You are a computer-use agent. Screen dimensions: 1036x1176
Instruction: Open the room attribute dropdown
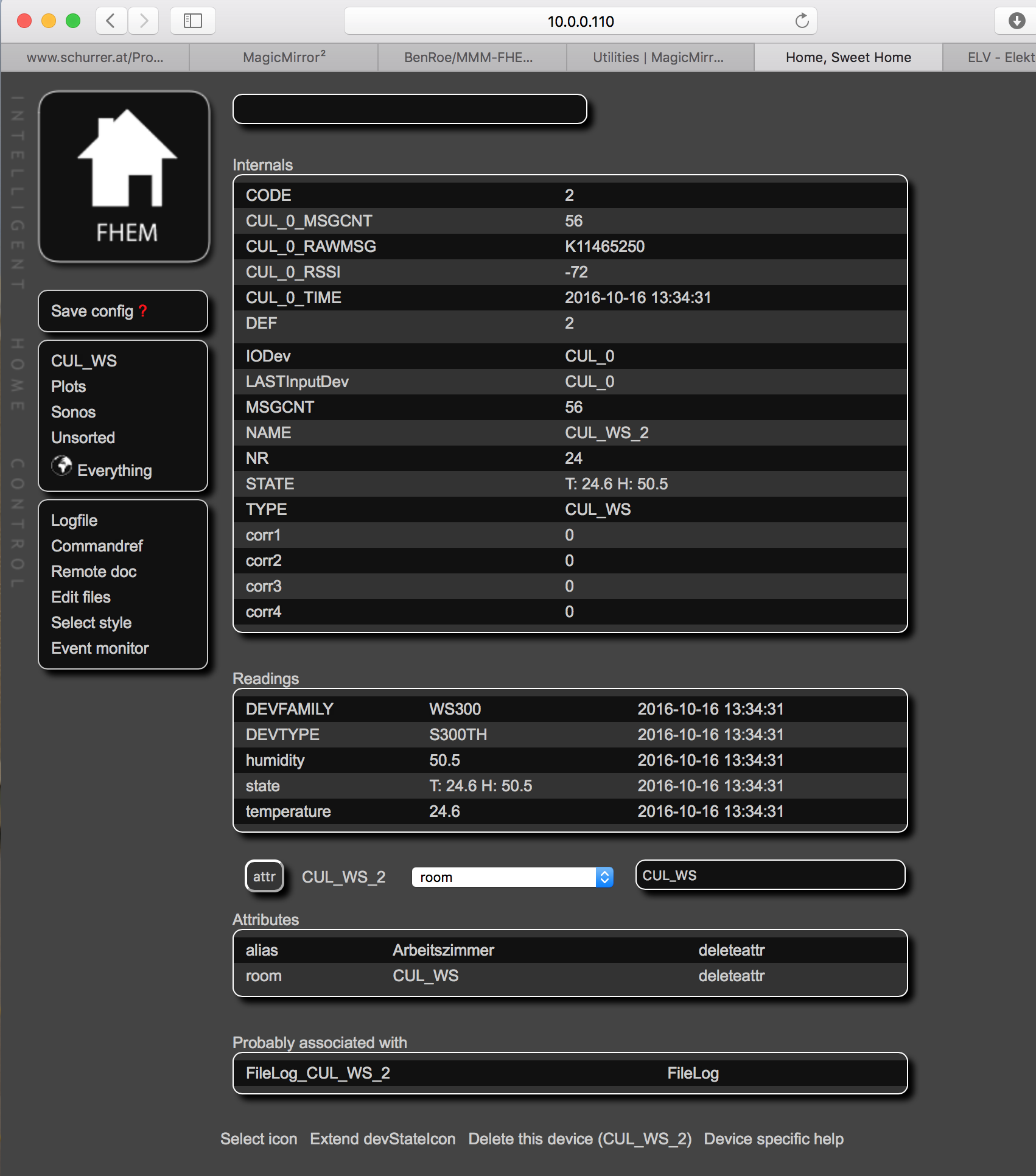point(512,877)
